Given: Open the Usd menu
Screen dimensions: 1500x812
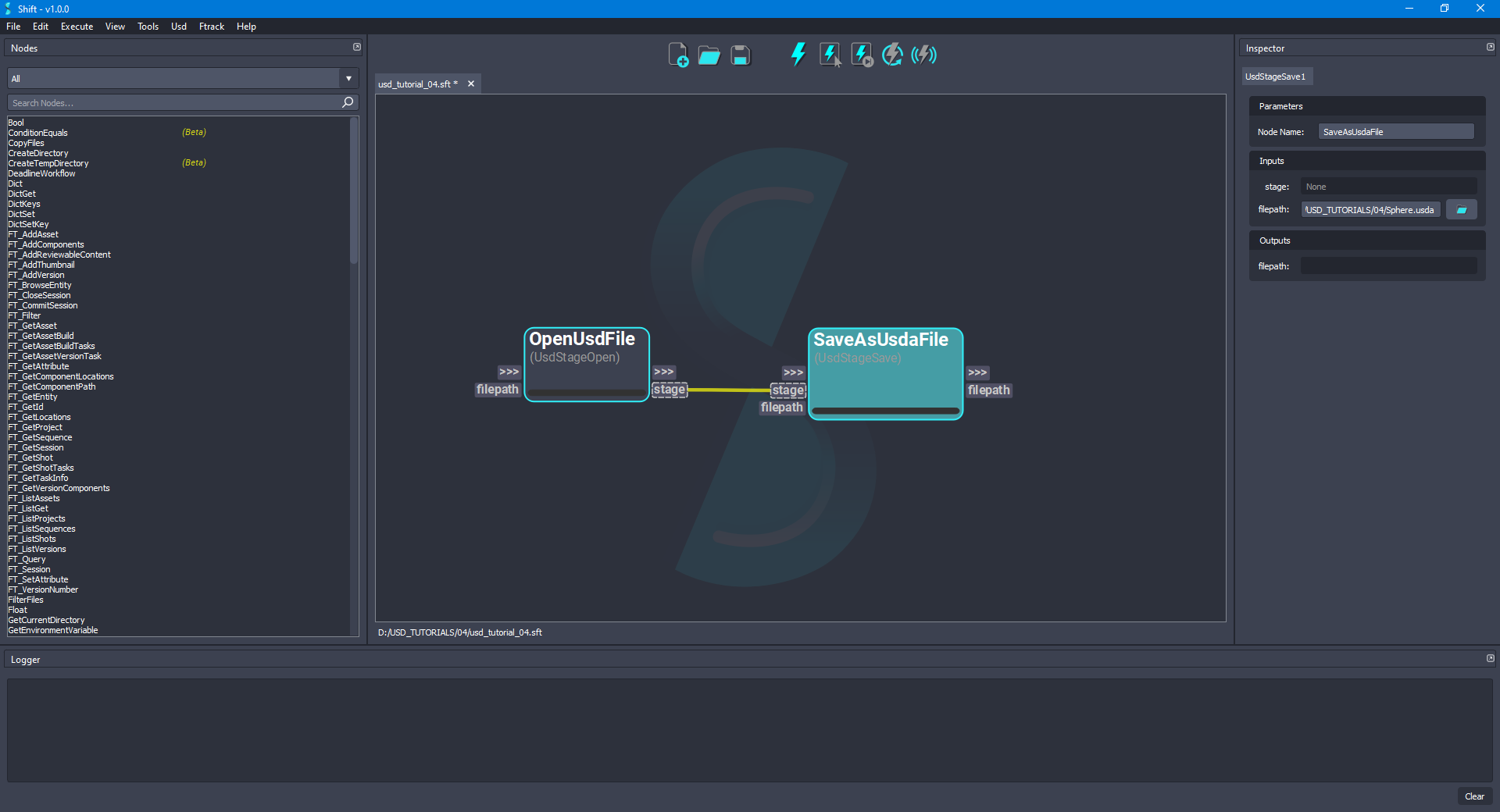Looking at the screenshot, I should [x=178, y=26].
